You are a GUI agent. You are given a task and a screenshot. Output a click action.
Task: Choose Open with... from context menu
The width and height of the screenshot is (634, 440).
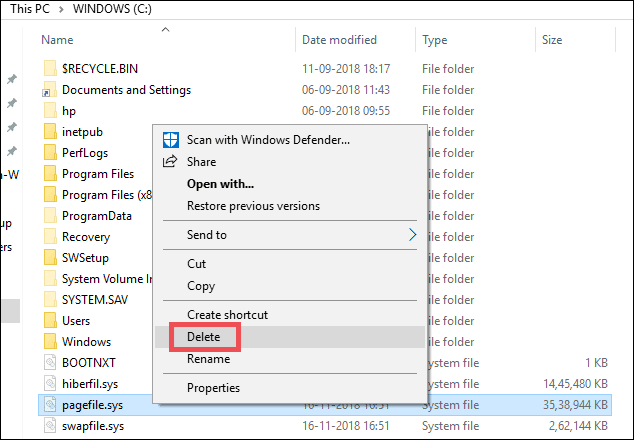pos(290,184)
